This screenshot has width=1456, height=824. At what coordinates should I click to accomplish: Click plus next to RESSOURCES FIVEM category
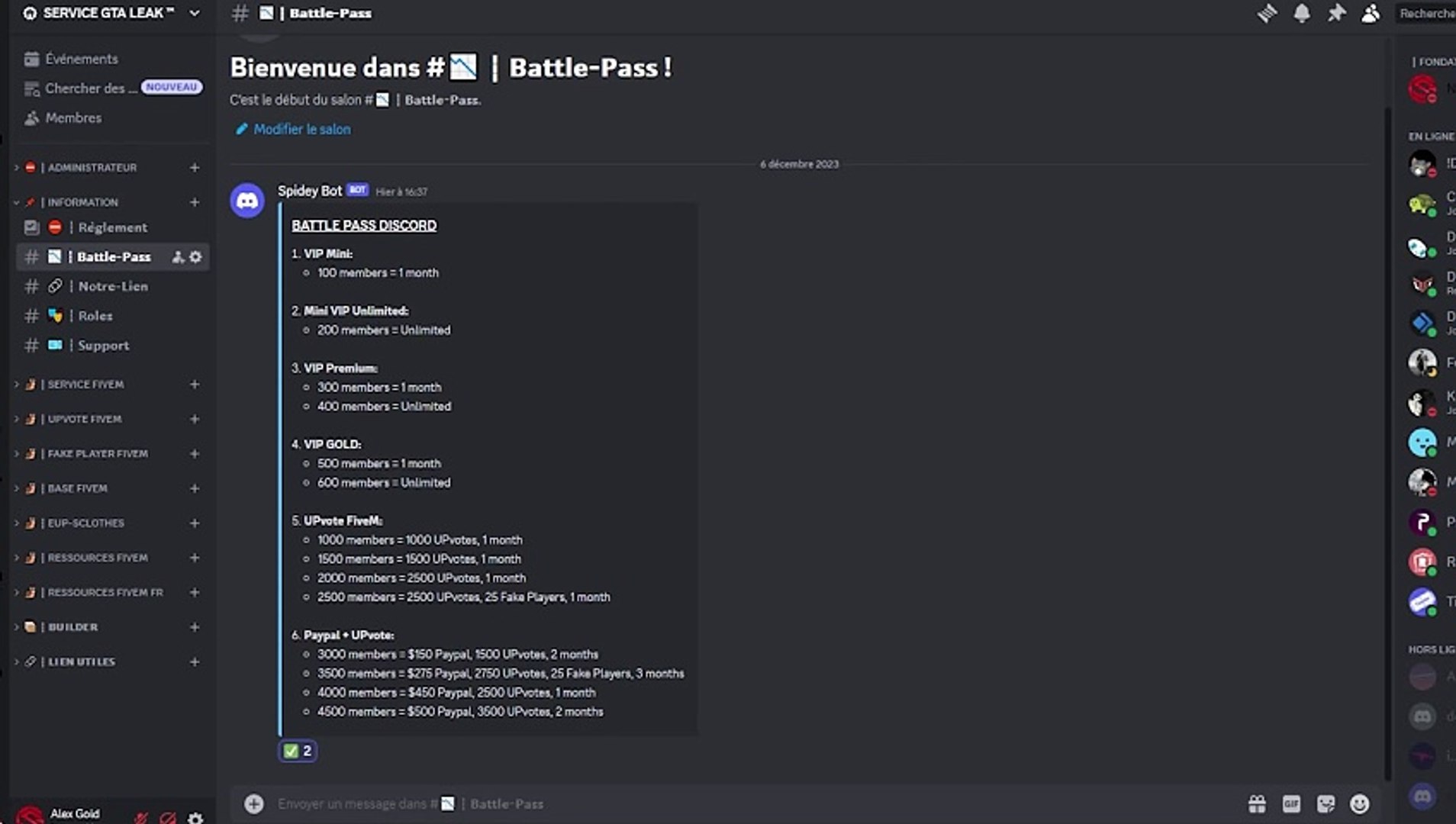pos(195,558)
